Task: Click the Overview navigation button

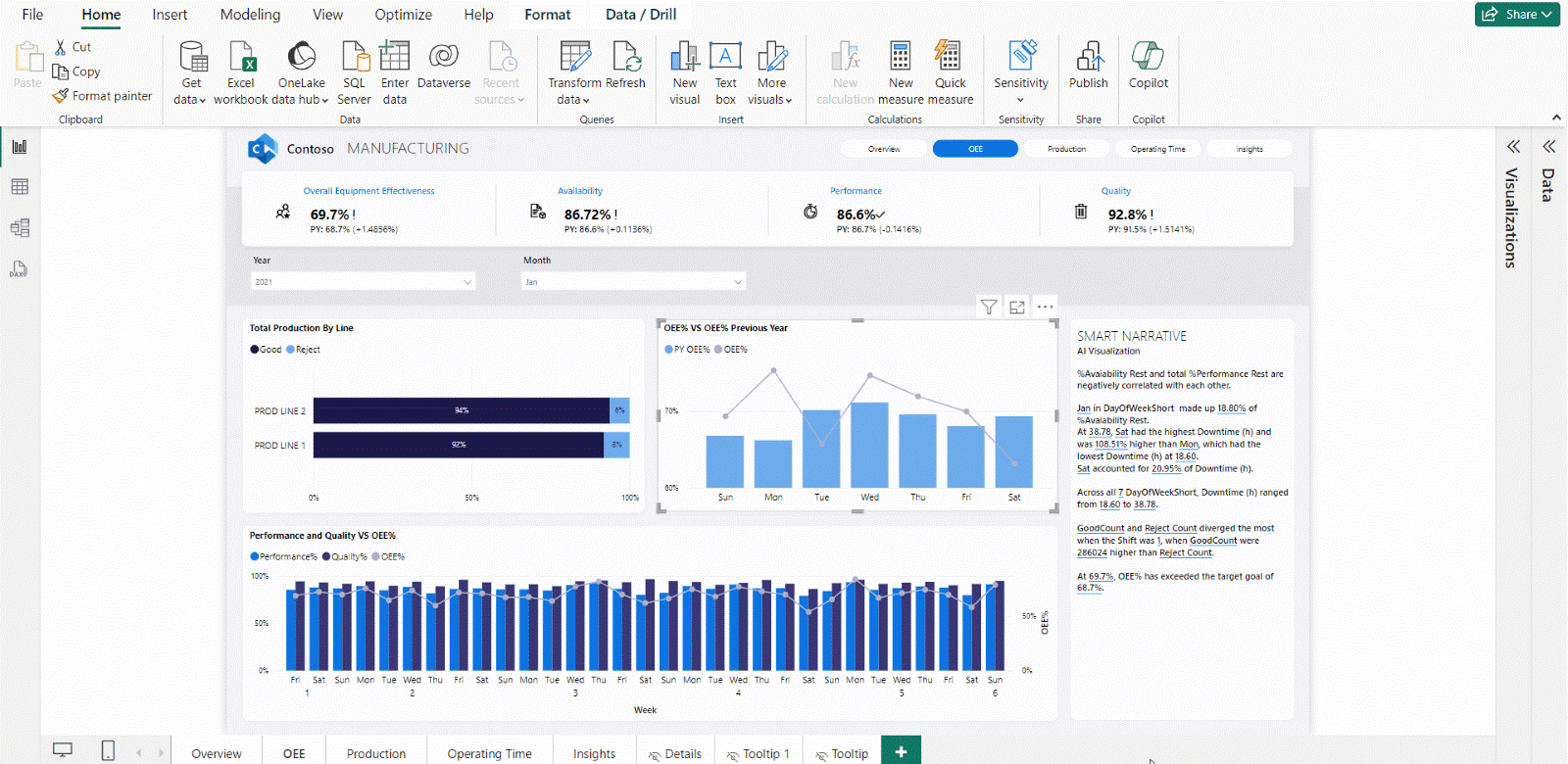Action: coord(884,149)
